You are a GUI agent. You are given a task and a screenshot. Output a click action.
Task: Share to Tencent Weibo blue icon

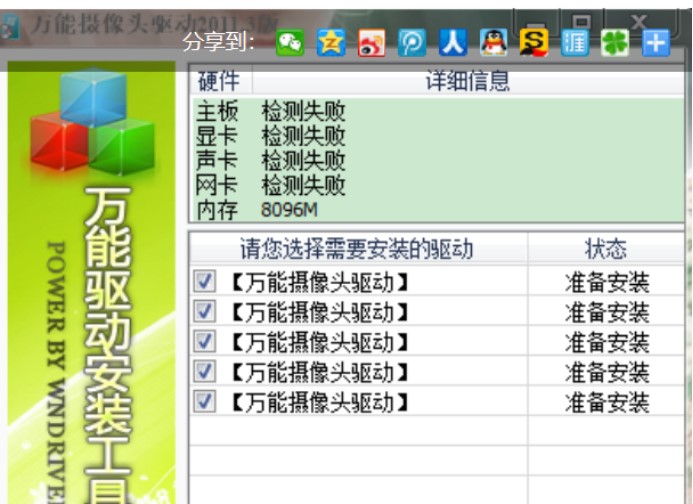[x=412, y=43]
